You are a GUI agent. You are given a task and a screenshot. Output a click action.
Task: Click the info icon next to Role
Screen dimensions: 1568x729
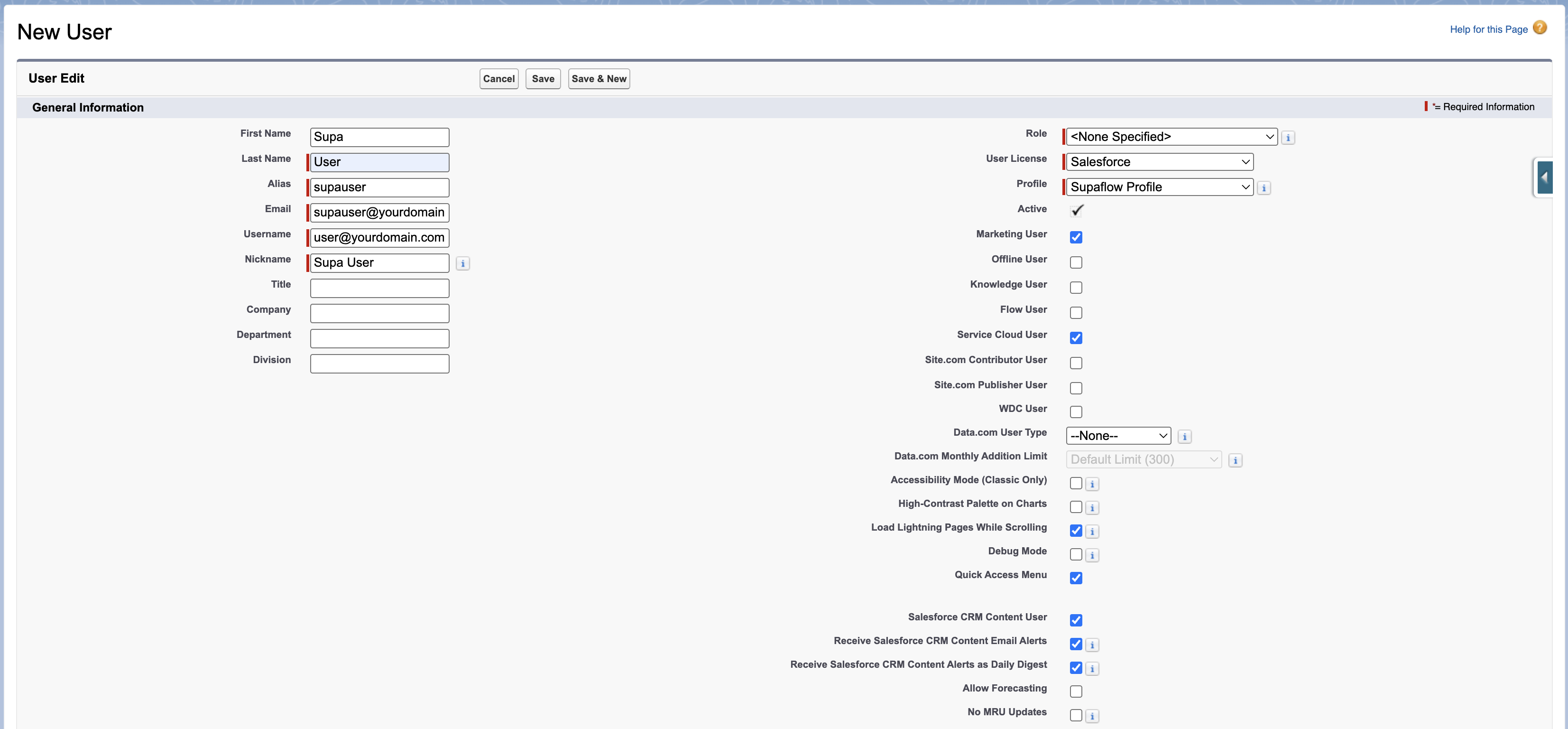click(x=1289, y=138)
